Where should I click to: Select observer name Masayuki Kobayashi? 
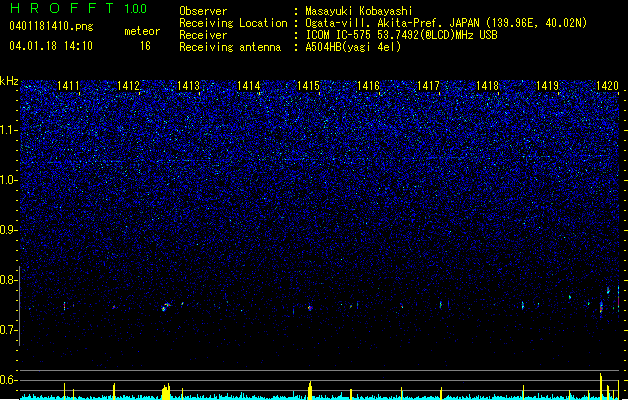pos(359,11)
